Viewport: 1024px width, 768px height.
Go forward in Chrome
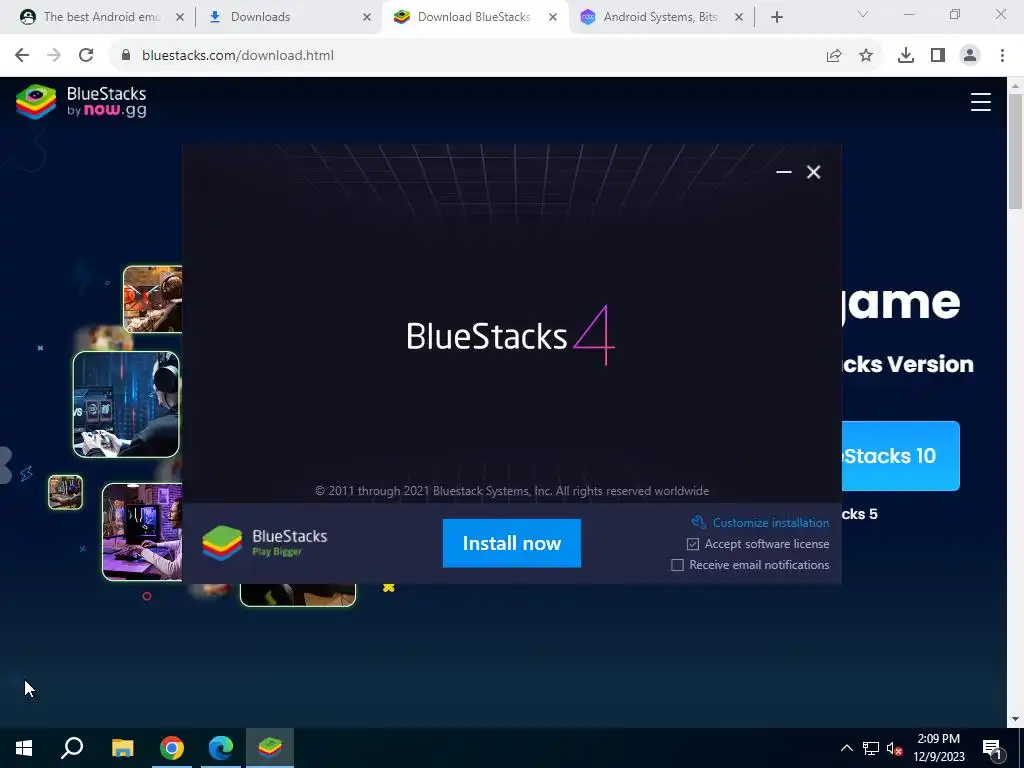pyautogui.click(x=54, y=56)
